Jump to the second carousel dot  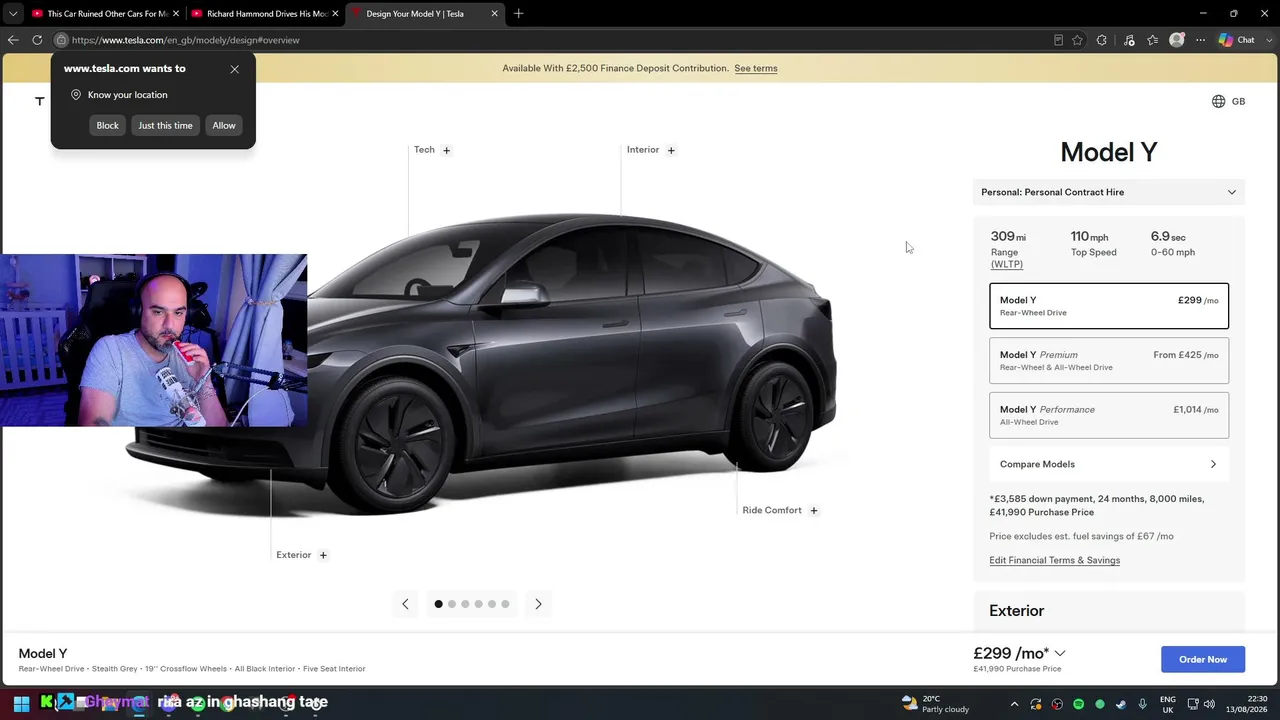click(x=452, y=604)
